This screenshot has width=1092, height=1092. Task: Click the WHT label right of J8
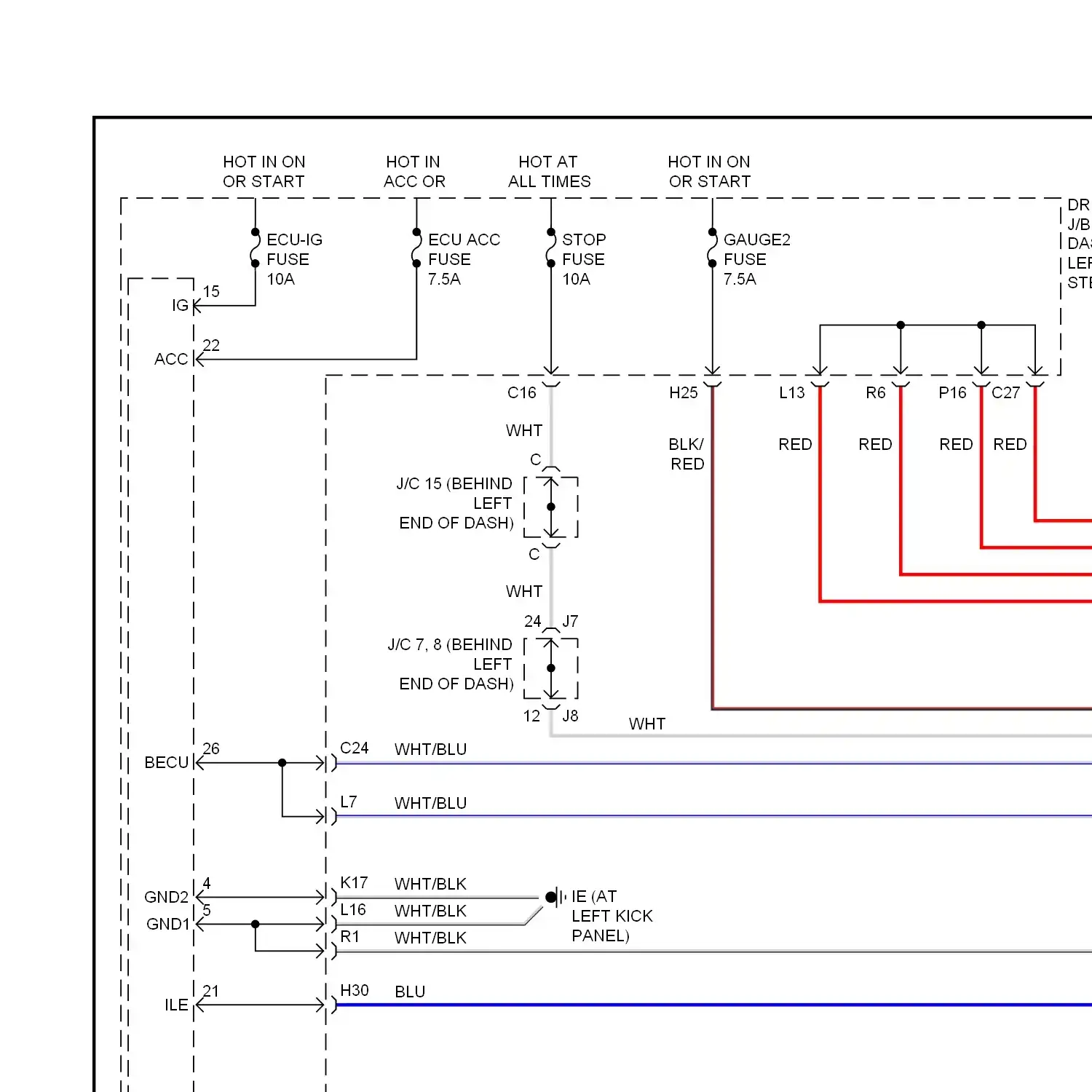(x=647, y=724)
